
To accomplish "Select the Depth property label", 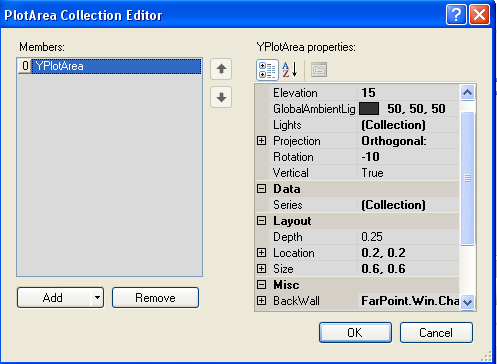I will coord(288,237).
